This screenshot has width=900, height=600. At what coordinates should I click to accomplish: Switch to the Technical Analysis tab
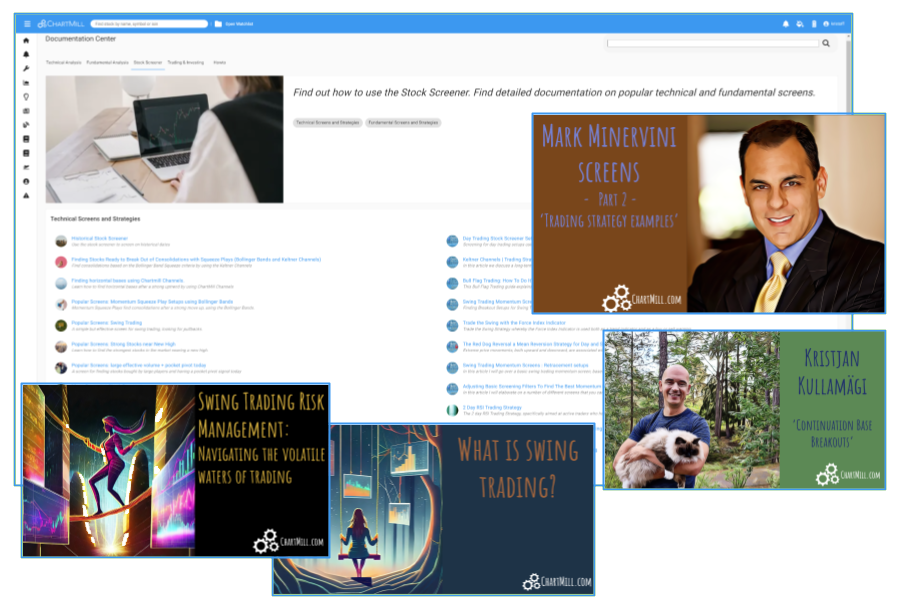pyautogui.click(x=63, y=63)
